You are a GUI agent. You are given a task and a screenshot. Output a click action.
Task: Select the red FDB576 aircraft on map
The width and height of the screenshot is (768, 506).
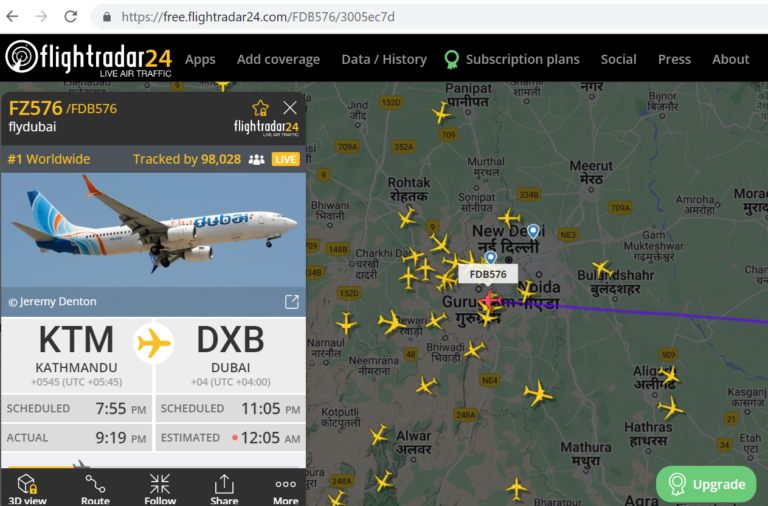[x=490, y=300]
